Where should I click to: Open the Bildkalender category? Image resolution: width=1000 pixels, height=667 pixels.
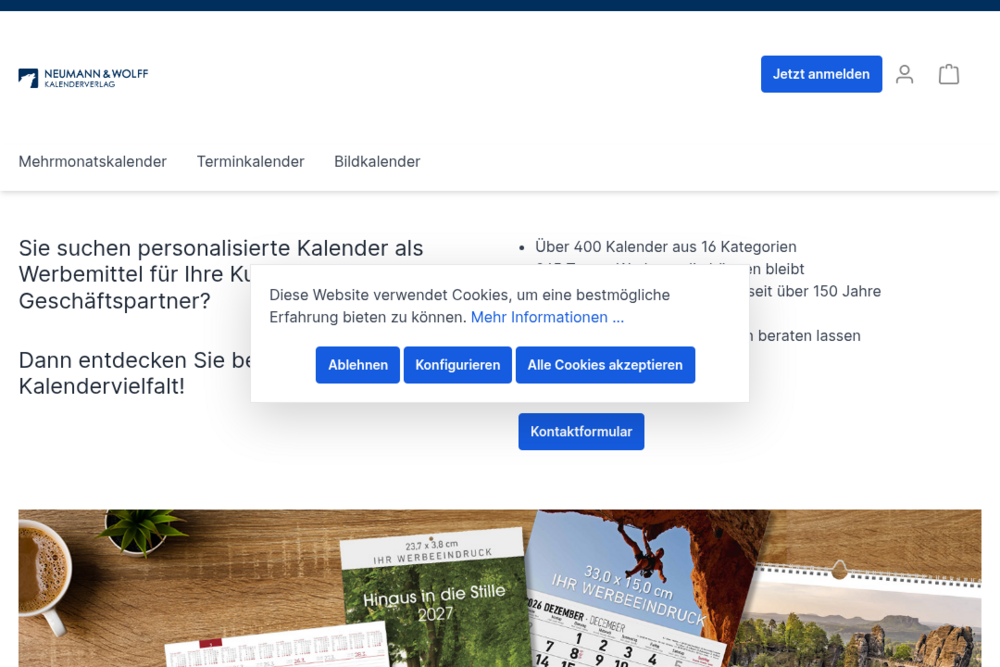point(377,161)
